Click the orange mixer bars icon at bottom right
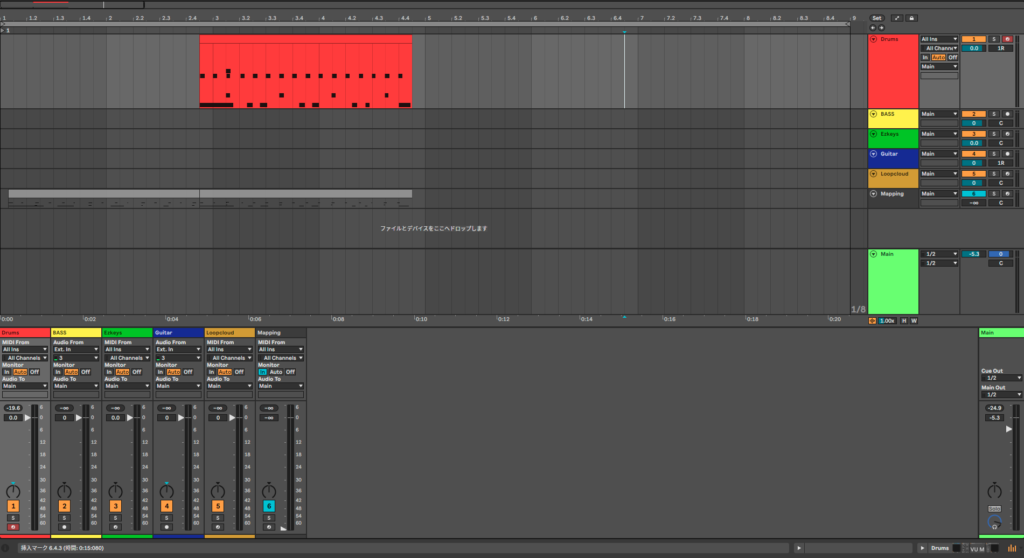Image resolution: width=1024 pixels, height=558 pixels. pos(1010,548)
